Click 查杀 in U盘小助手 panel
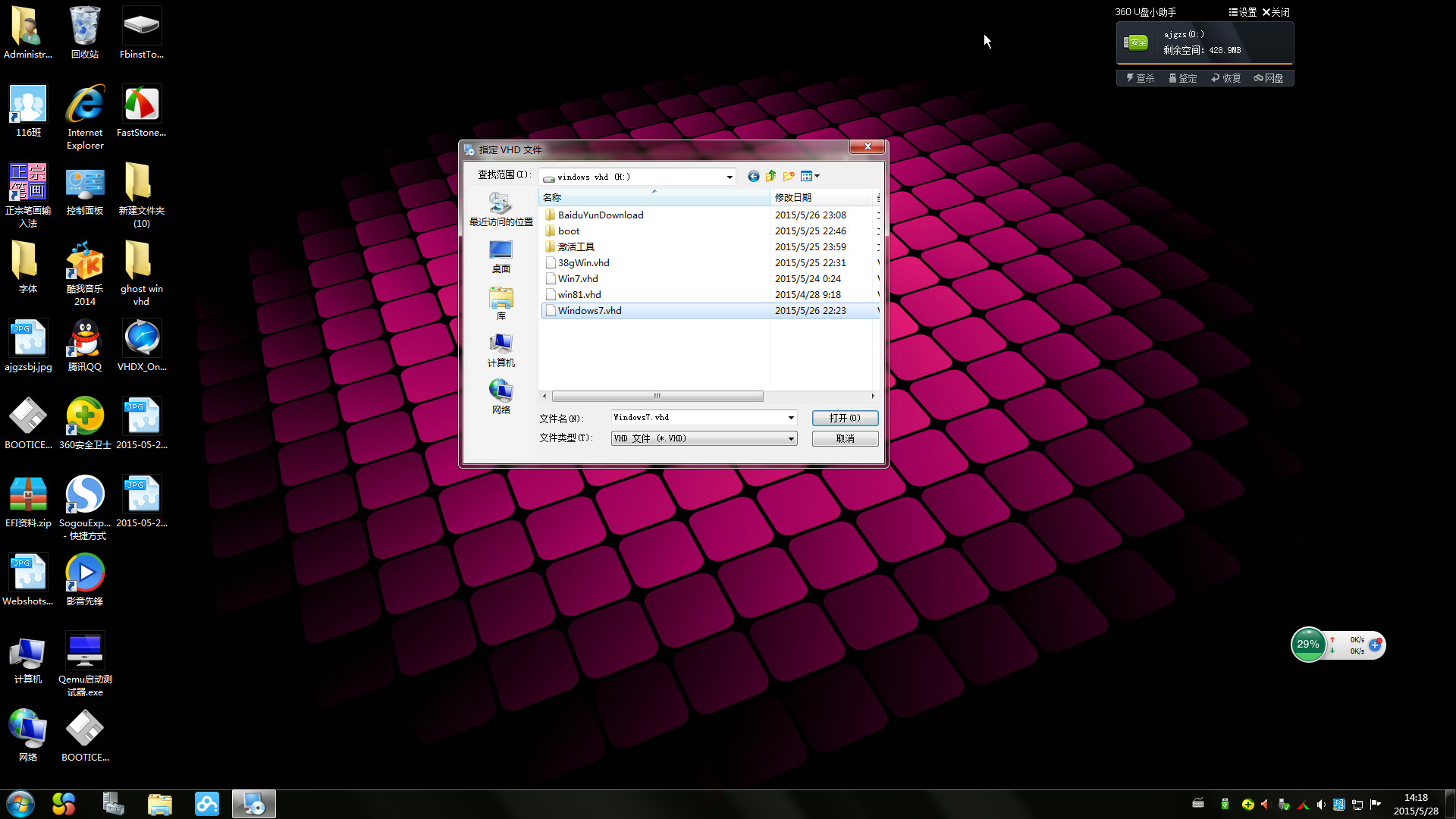This screenshot has width=1456, height=819. [1140, 78]
